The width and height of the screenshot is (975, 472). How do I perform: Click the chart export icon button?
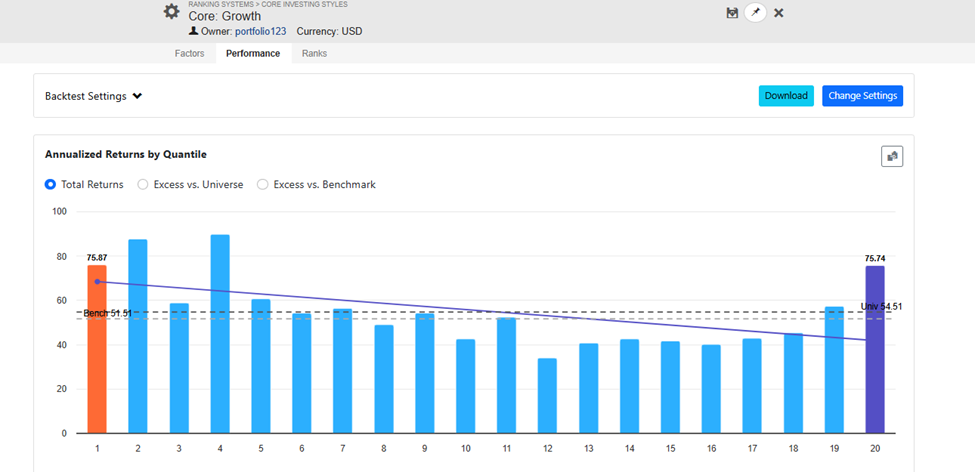(x=891, y=156)
